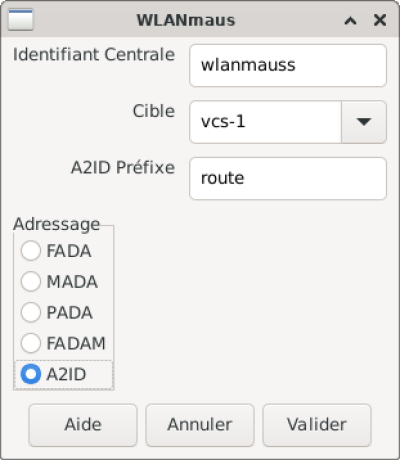The image size is (400, 460).
Task: Open help with the Aide button
Action: pyautogui.click(x=83, y=425)
